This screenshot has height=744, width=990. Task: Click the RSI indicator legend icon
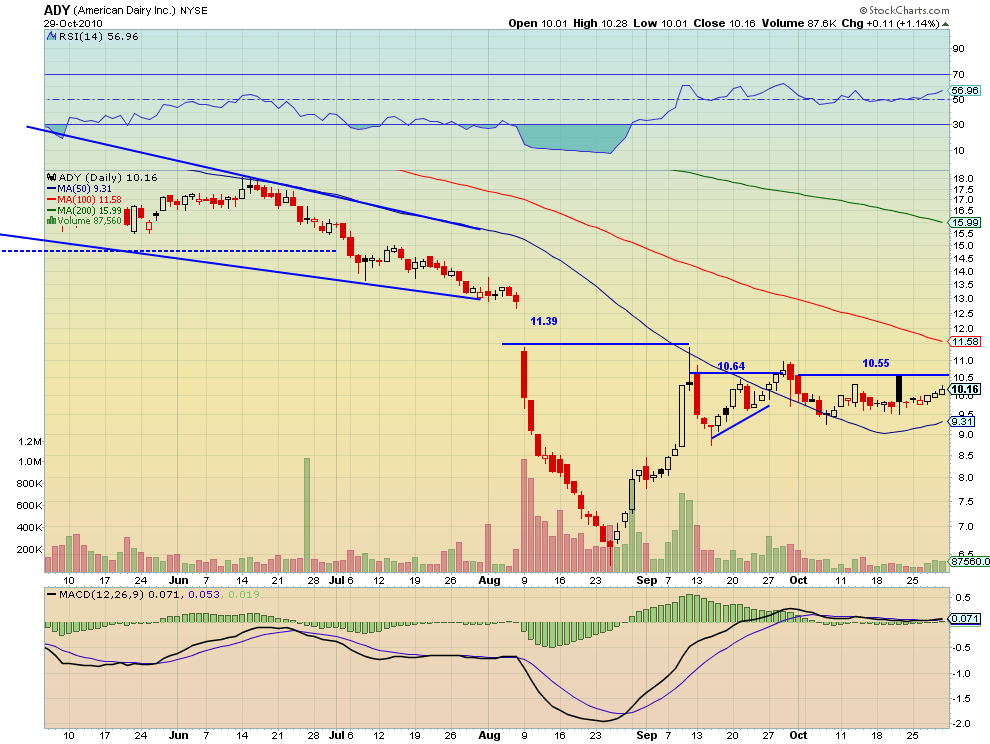click(52, 37)
